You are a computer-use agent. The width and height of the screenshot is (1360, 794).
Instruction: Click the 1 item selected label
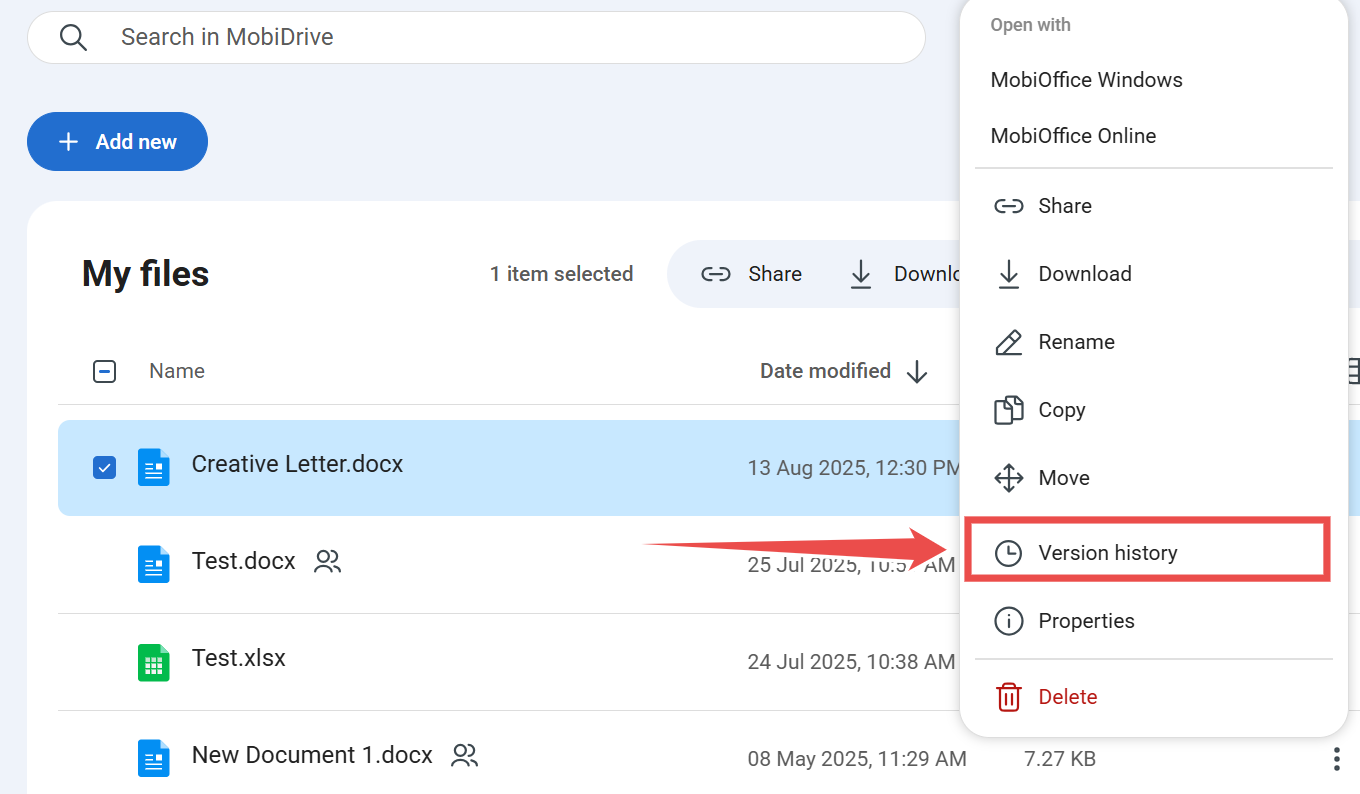point(561,274)
